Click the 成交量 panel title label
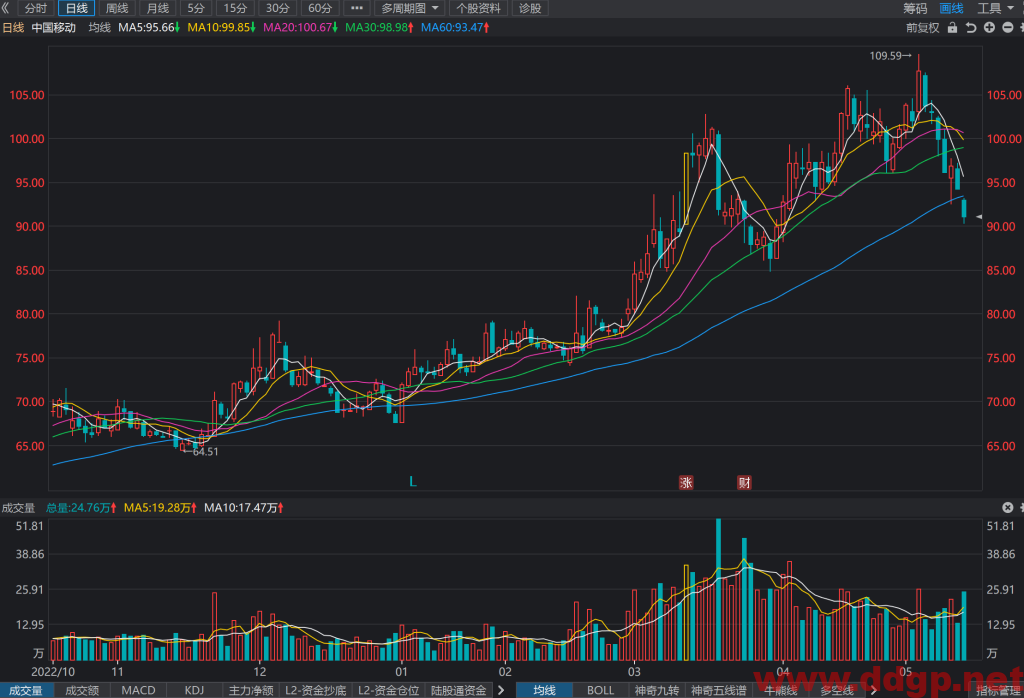Viewport: 1024px width, 698px height. point(18,507)
